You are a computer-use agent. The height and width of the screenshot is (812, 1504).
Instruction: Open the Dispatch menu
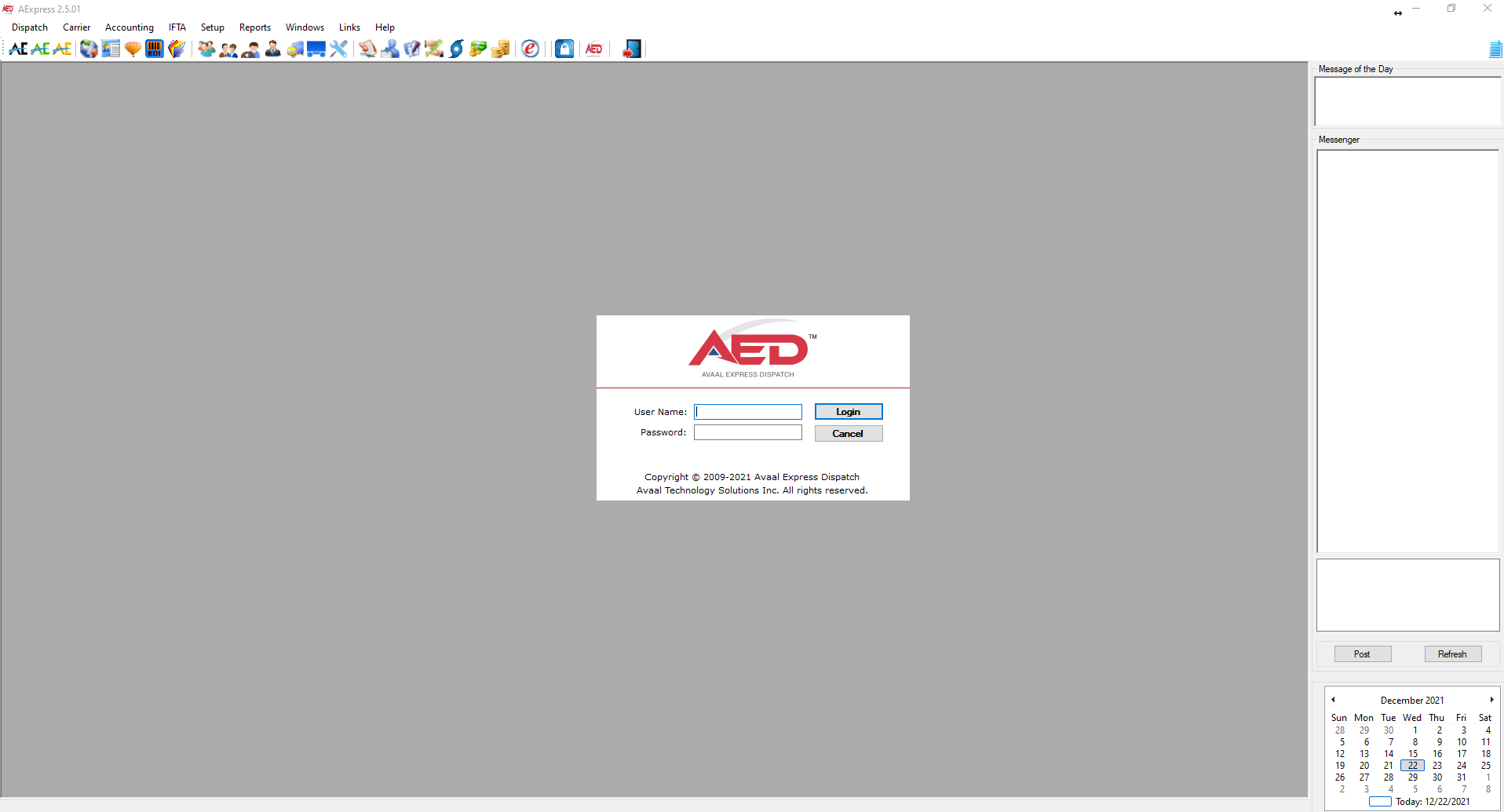click(29, 27)
